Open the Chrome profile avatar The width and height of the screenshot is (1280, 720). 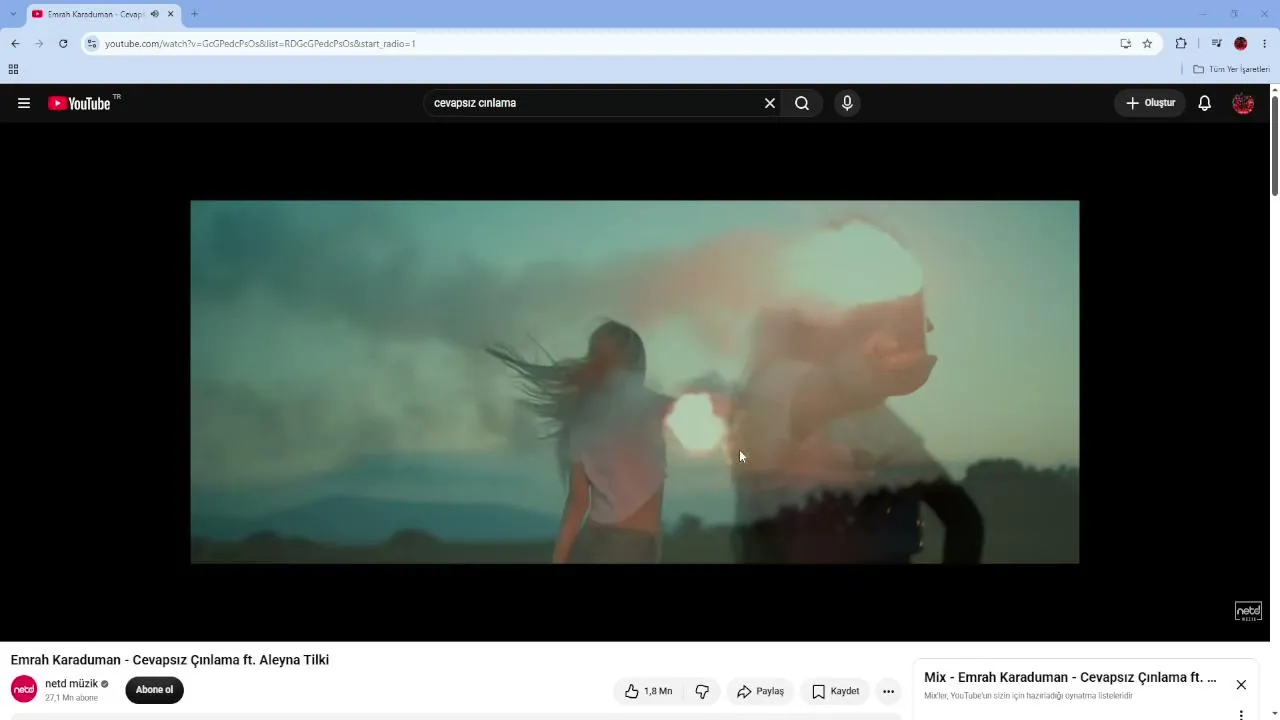click(1241, 43)
